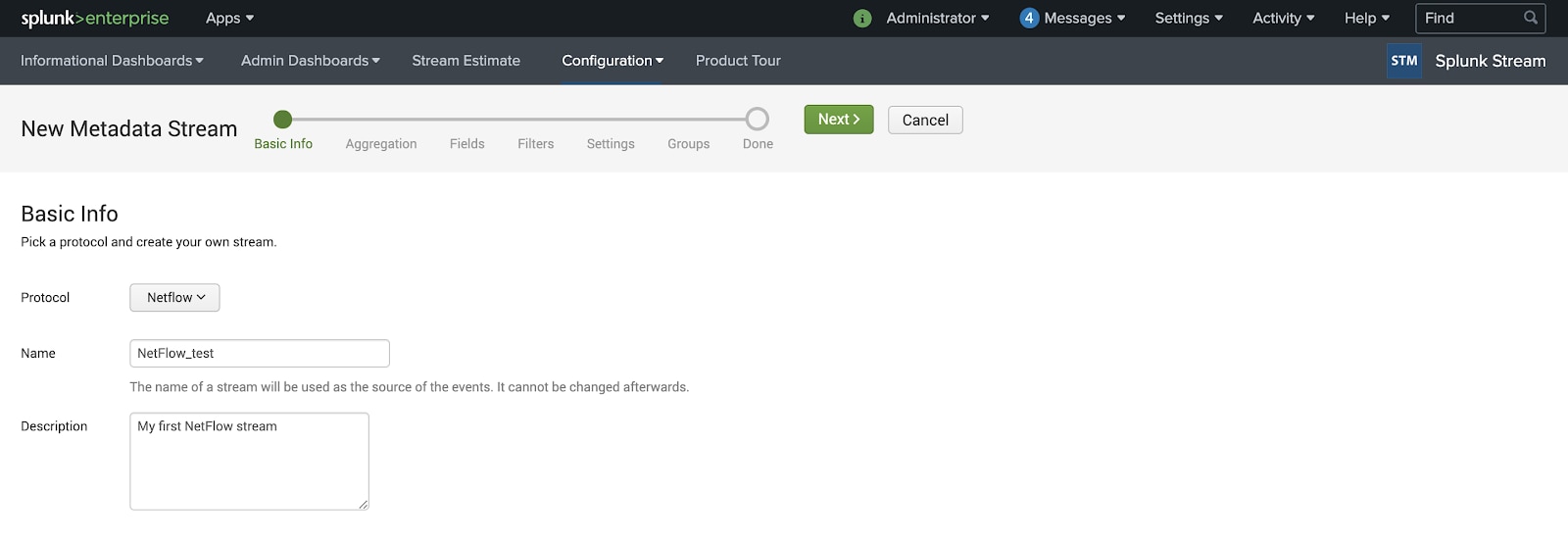Click the green info status icon

click(x=862, y=19)
